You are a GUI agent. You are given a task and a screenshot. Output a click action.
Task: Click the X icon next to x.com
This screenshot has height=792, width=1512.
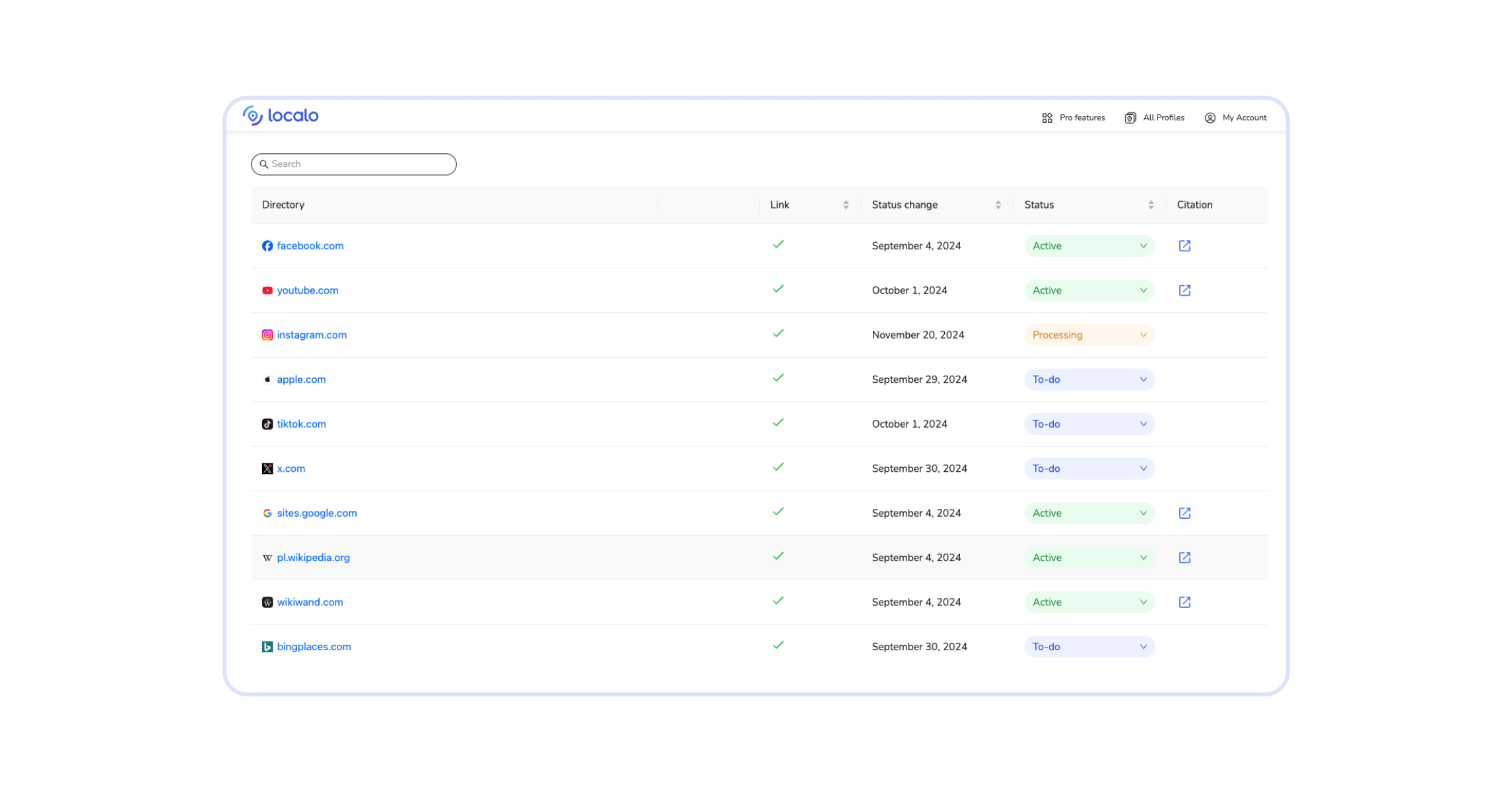(x=267, y=468)
